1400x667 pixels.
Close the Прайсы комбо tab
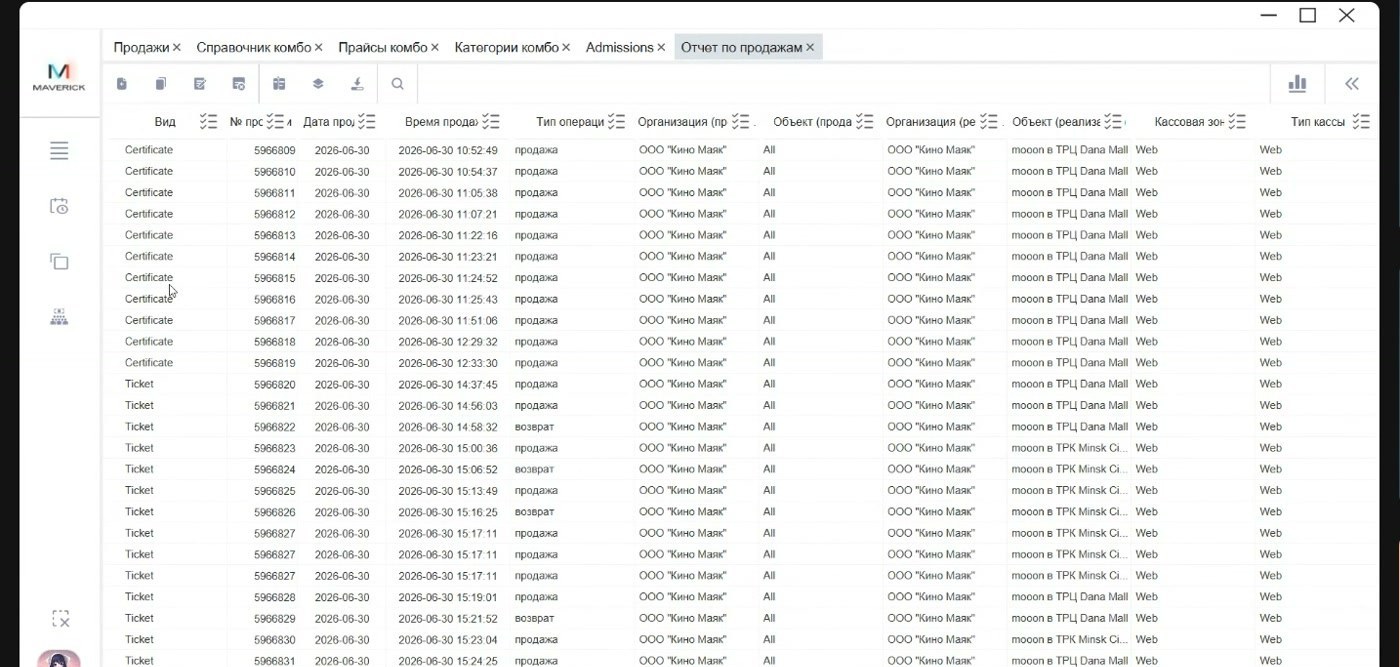(x=435, y=47)
